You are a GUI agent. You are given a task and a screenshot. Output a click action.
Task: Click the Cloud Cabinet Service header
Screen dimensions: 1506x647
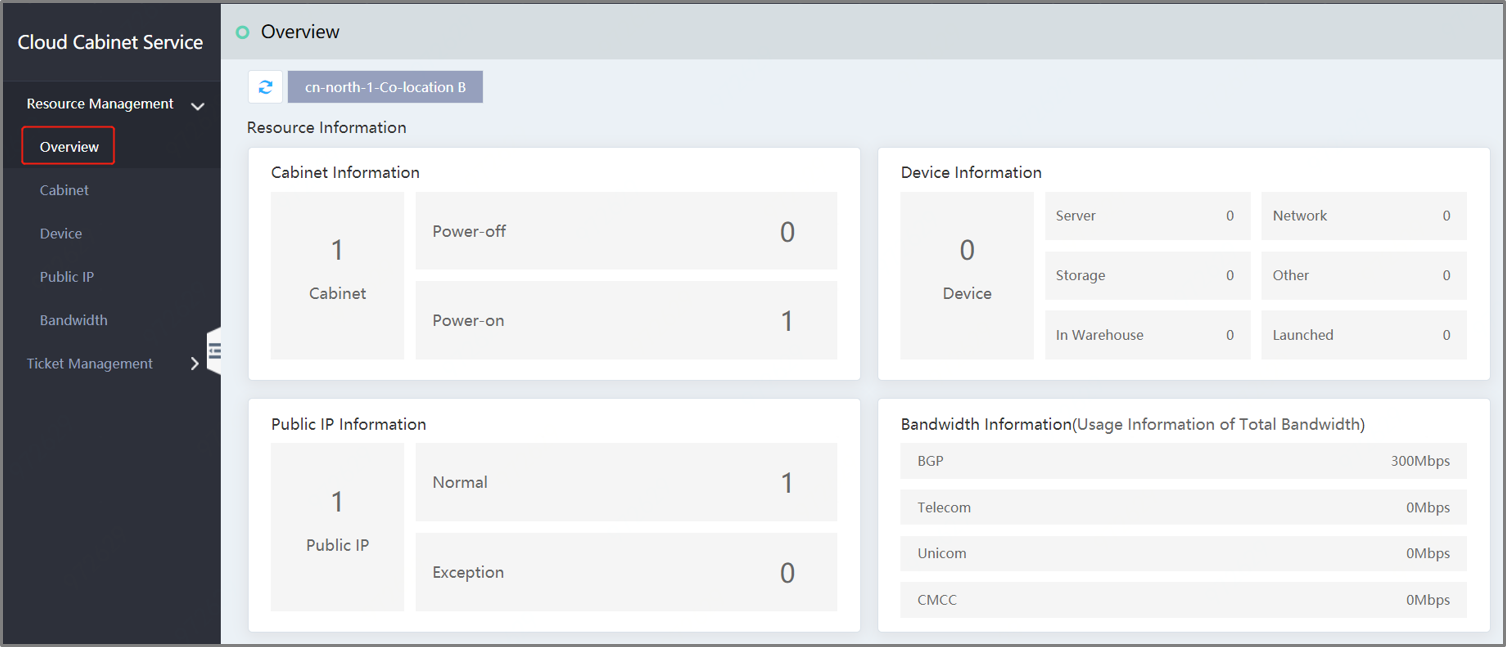pos(110,42)
